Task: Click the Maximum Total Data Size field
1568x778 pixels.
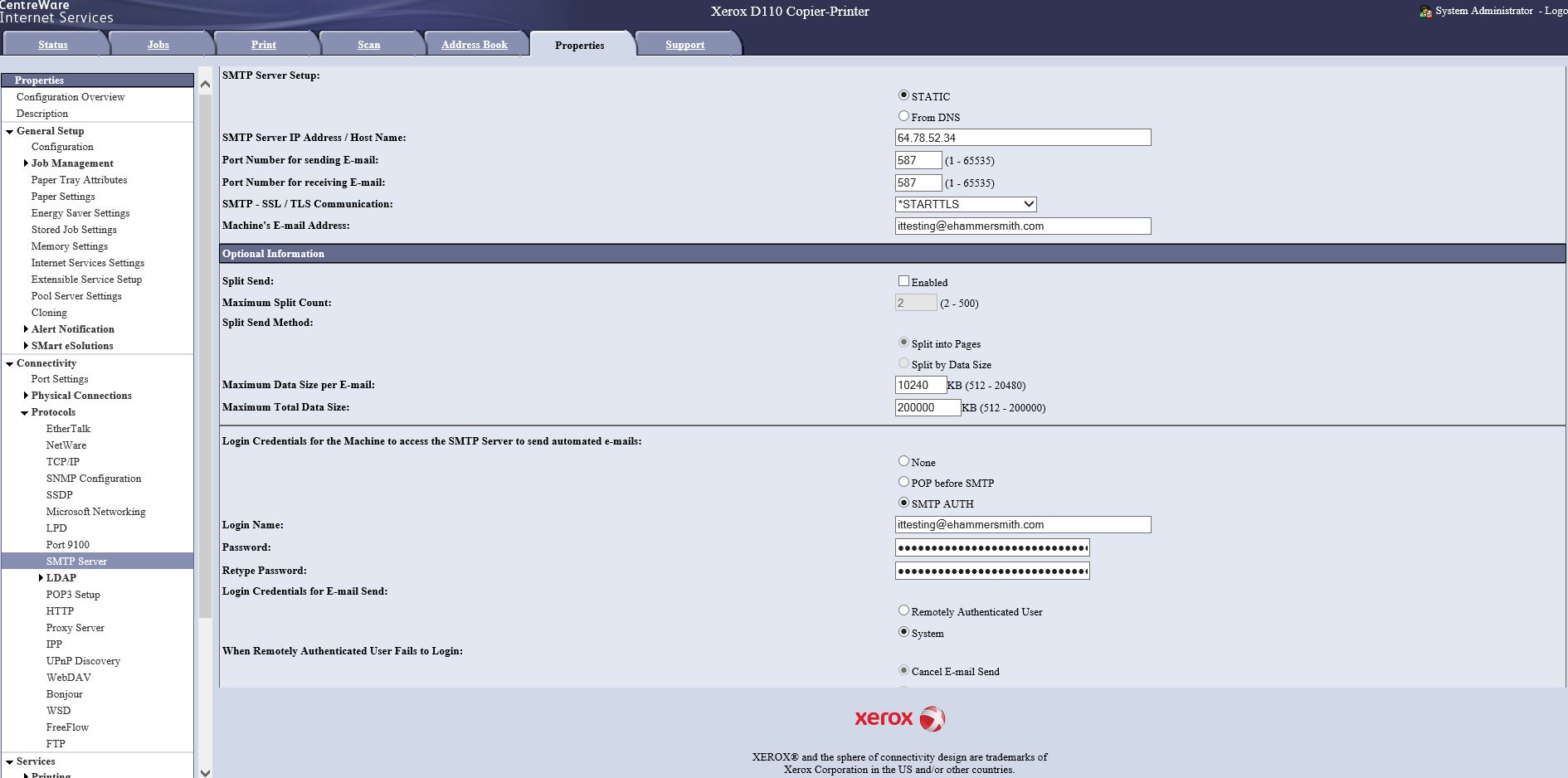Action: (x=928, y=407)
